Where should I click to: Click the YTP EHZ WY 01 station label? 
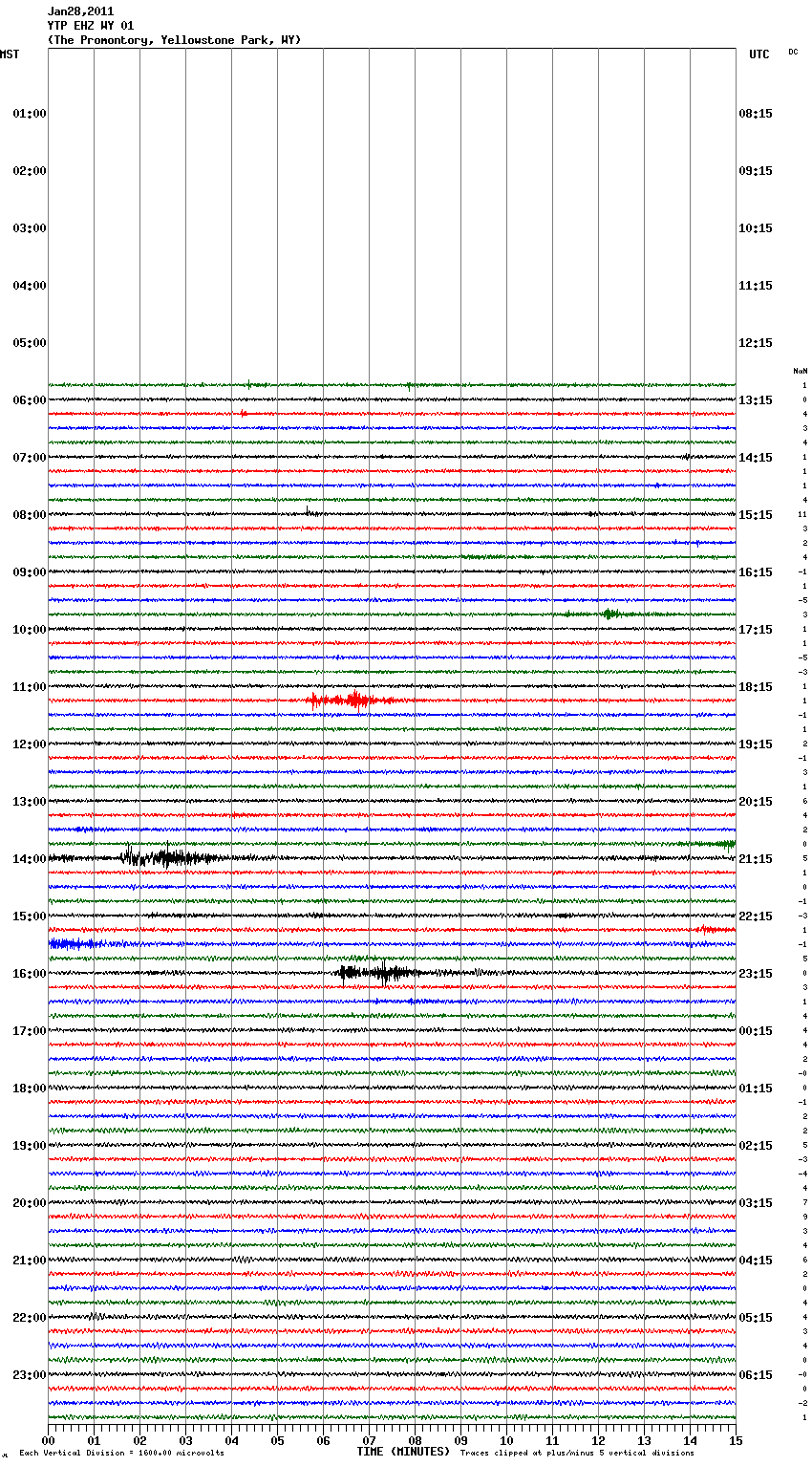pyautogui.click(x=91, y=26)
